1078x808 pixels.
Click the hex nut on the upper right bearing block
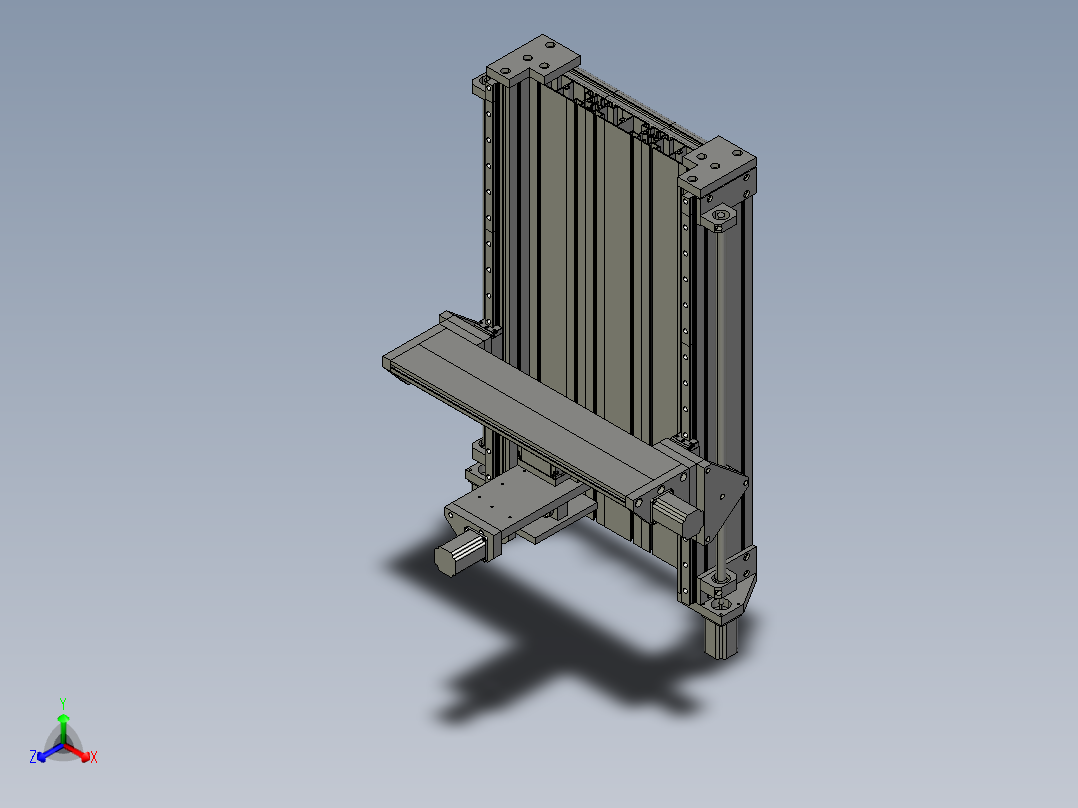(x=721, y=215)
